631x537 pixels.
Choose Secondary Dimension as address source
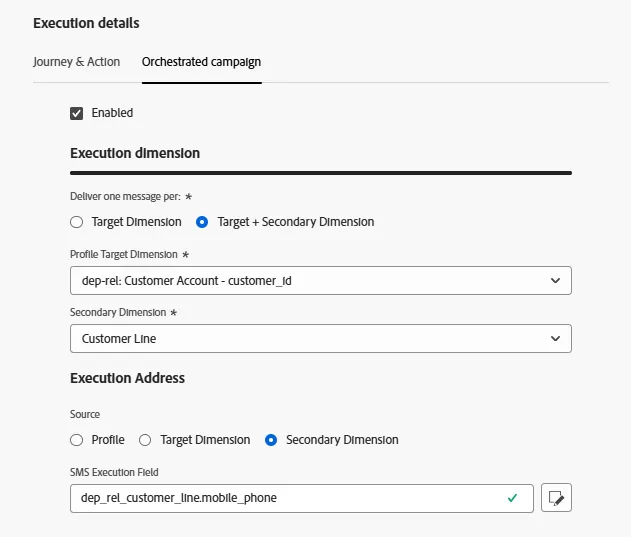271,440
